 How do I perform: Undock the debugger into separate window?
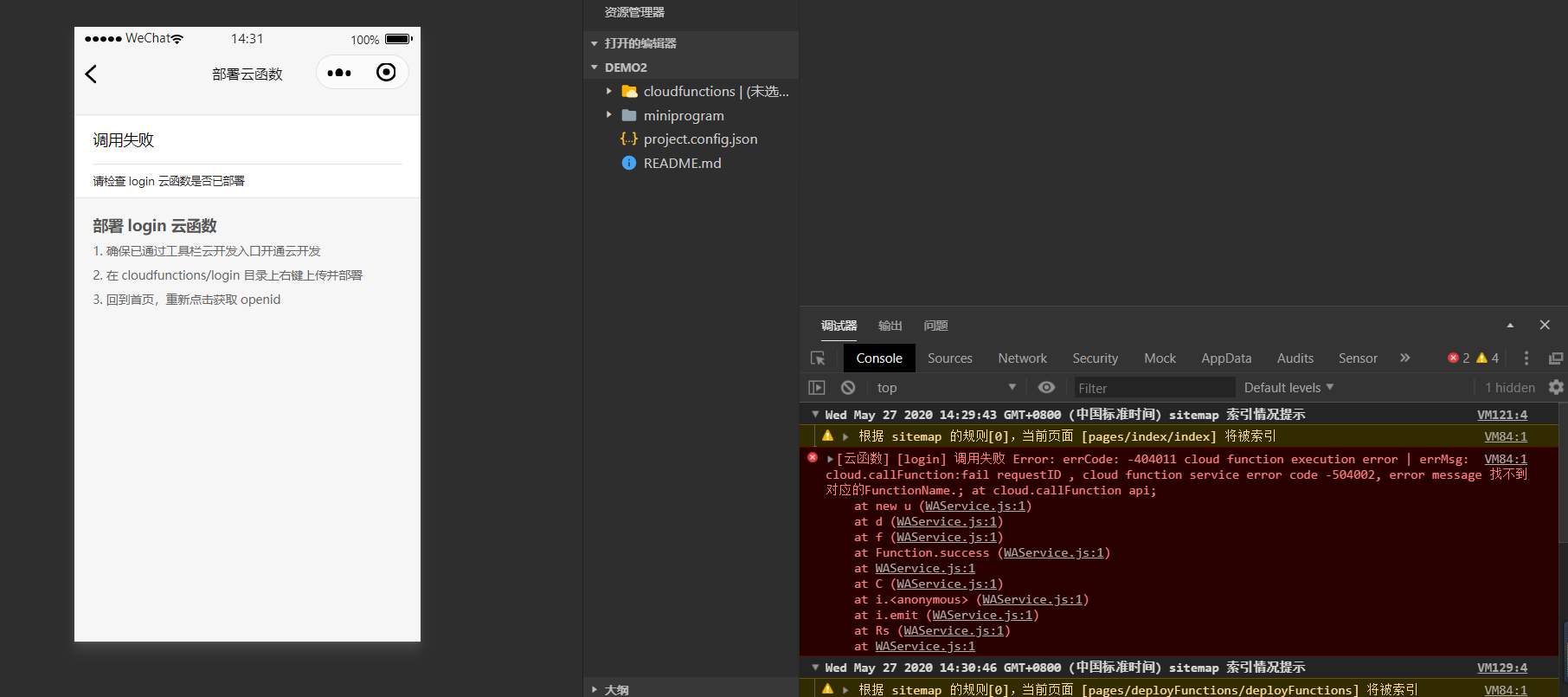(x=1556, y=358)
